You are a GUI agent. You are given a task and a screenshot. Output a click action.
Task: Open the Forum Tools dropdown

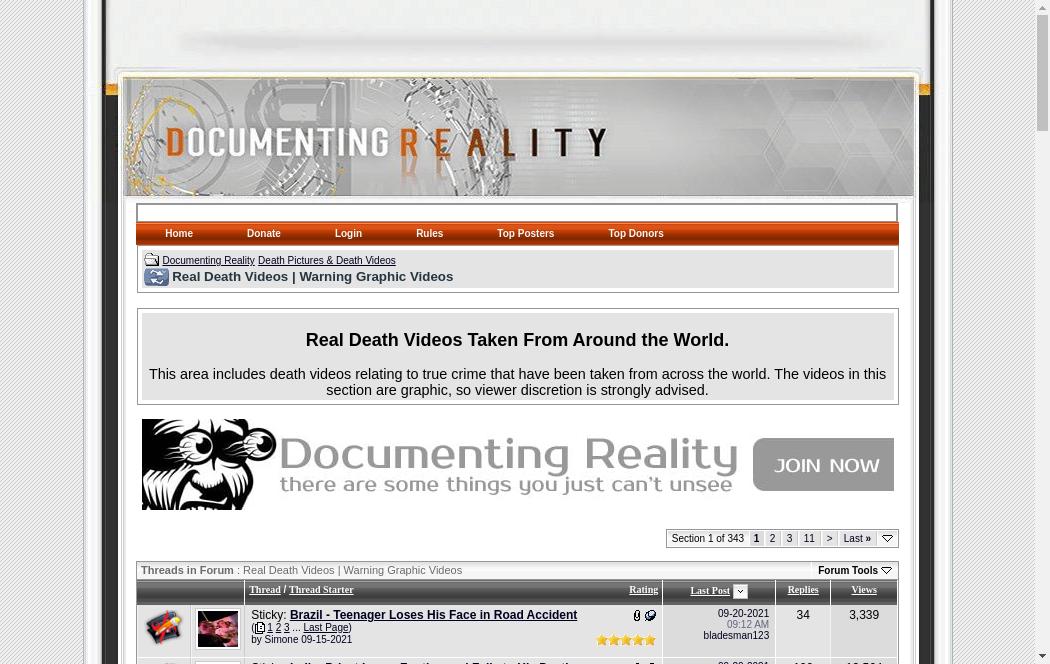click(854, 570)
